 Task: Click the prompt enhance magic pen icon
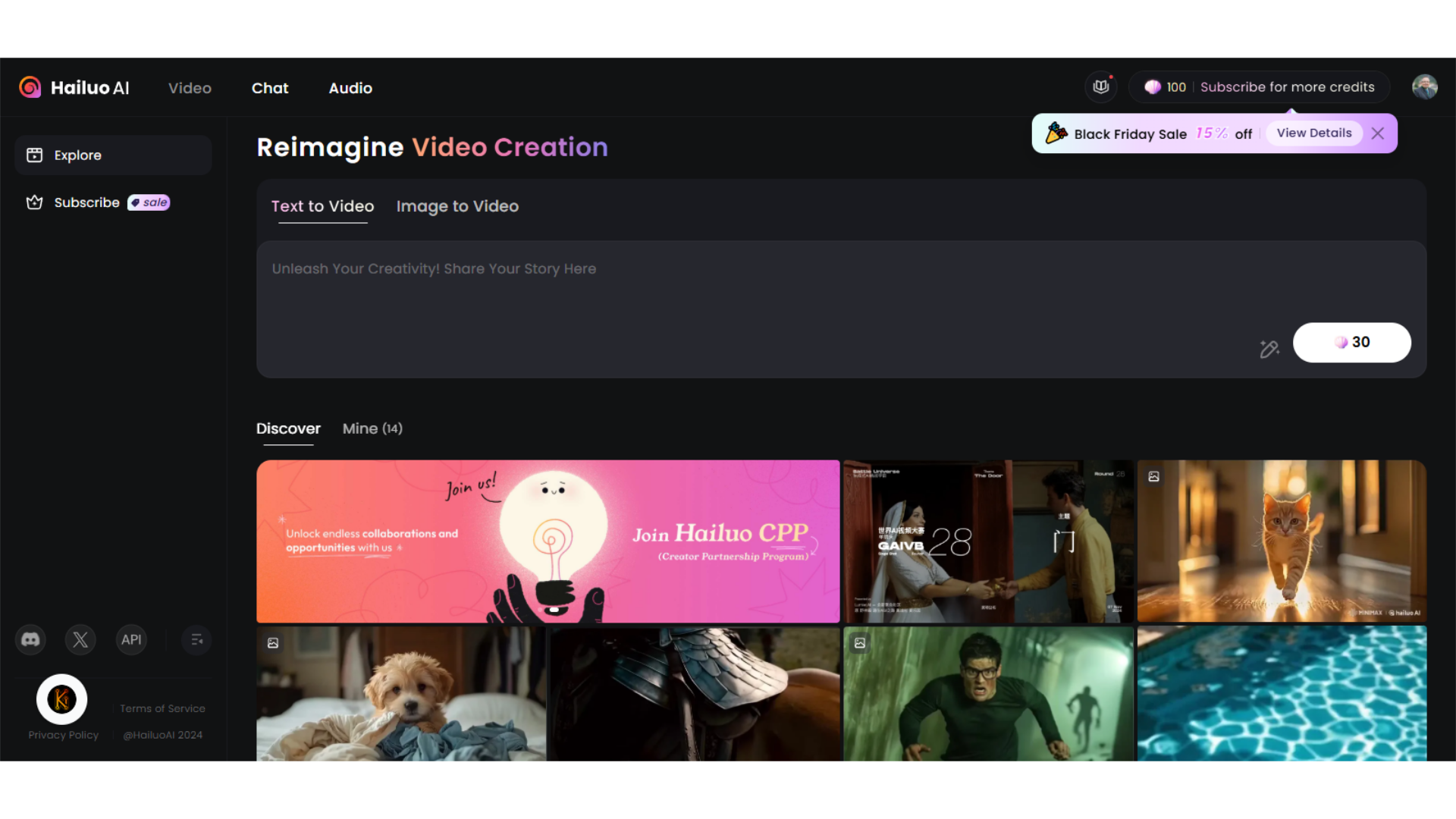pyautogui.click(x=1269, y=349)
